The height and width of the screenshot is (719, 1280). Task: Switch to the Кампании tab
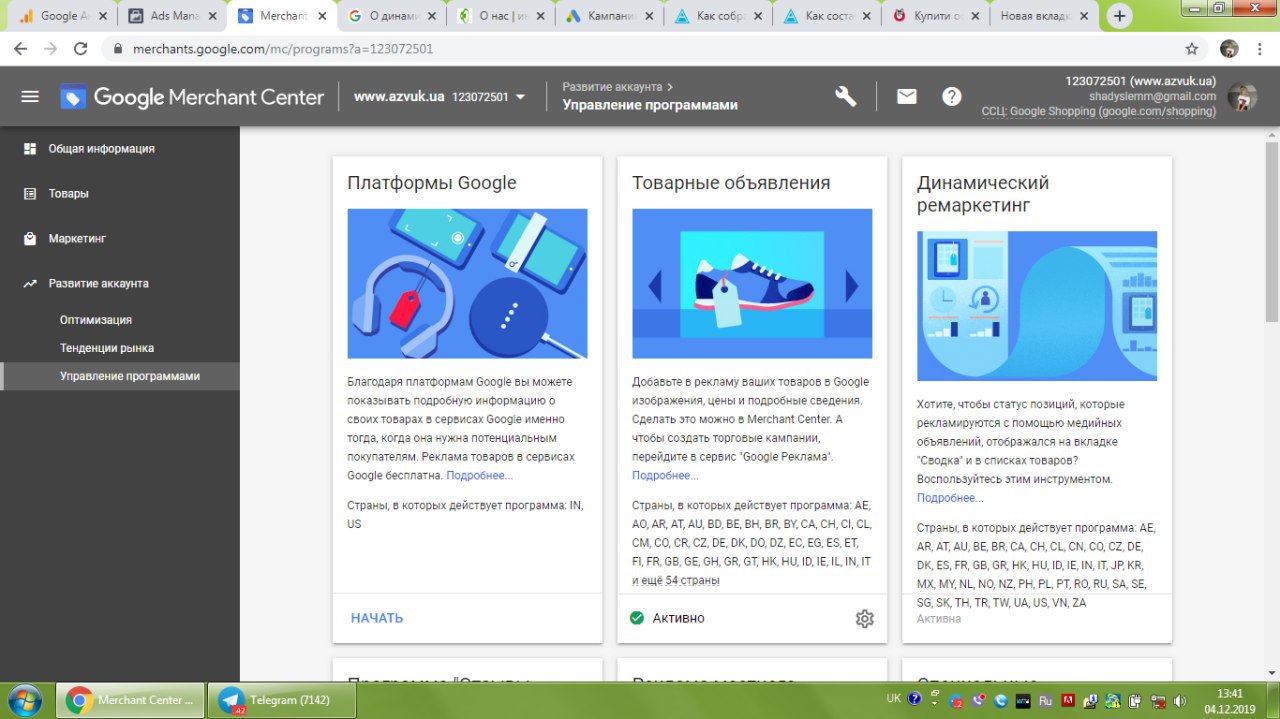[609, 16]
